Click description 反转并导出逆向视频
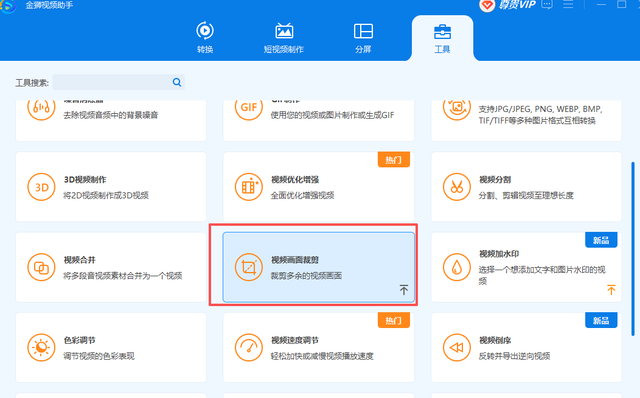The height and width of the screenshot is (398, 640). 514,356
